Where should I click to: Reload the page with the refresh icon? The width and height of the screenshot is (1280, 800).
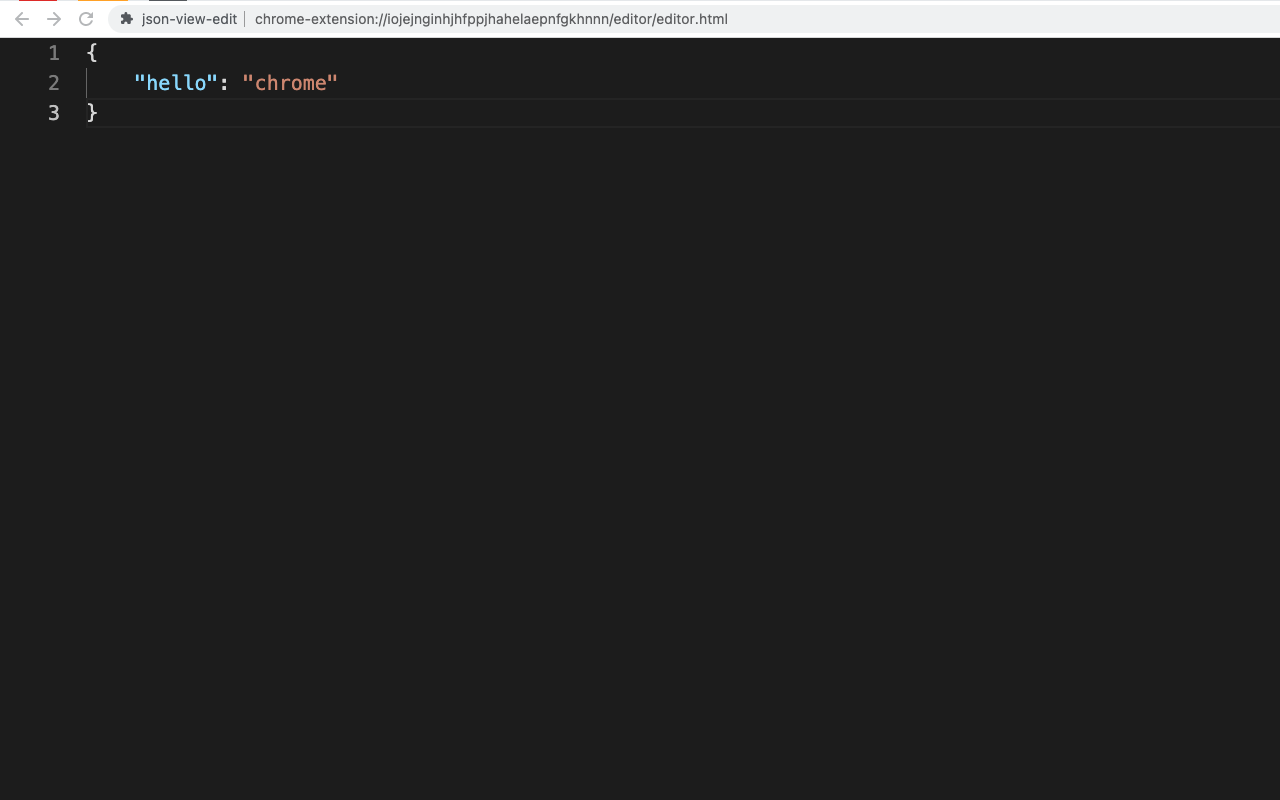pyautogui.click(x=86, y=19)
